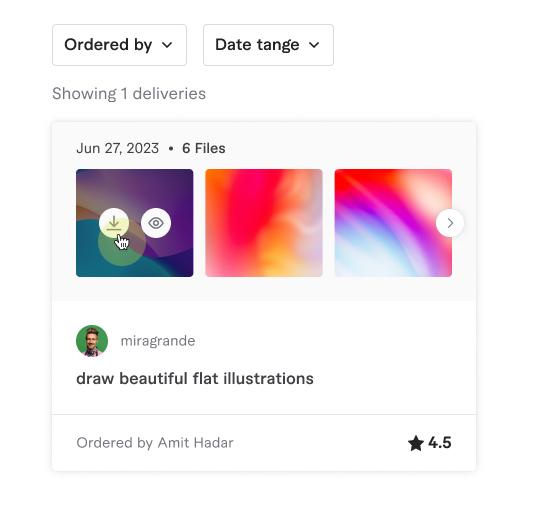Open gig title draw beautiful flat illustrations

coord(195,378)
